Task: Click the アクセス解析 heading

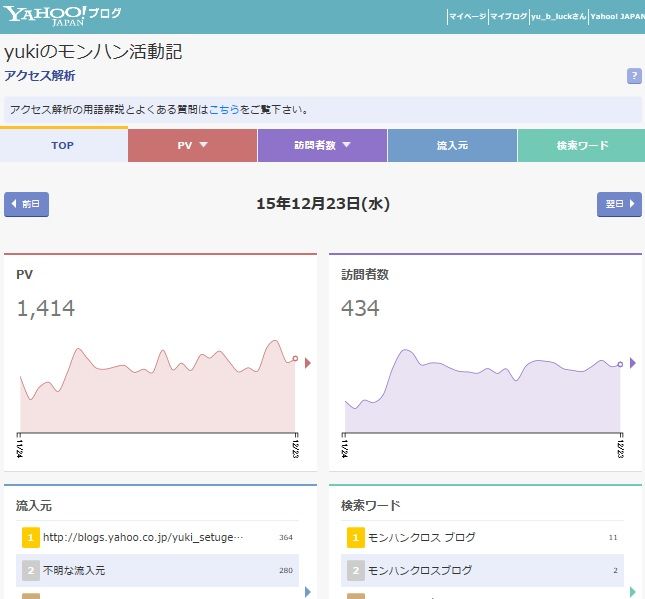Action: coord(39,76)
